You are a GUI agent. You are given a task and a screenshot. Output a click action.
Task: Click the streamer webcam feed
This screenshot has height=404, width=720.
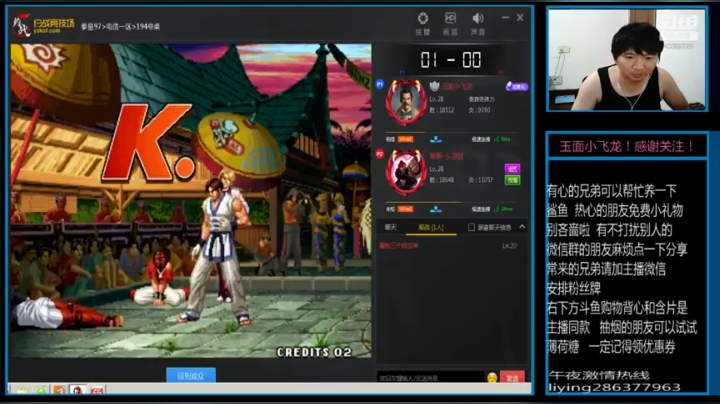point(627,60)
